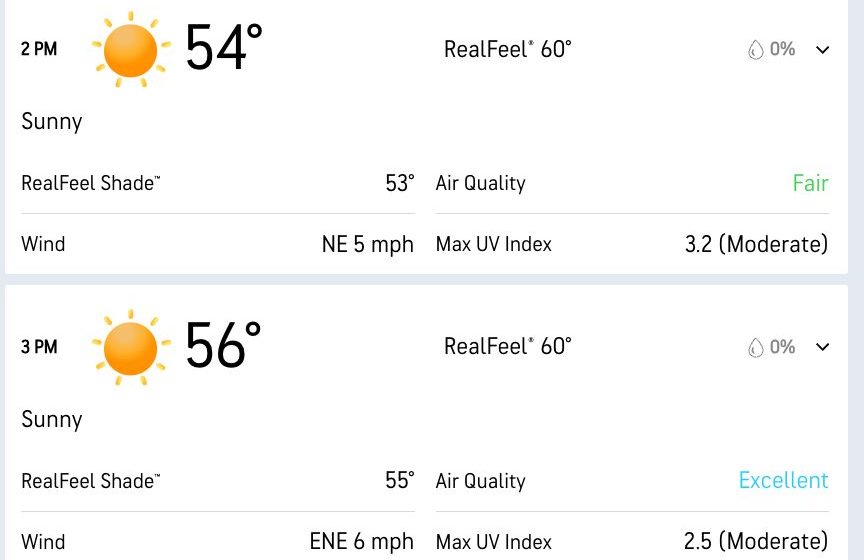Viewport: 864px width, 560px height.
Task: Click the sun icon for 2 PM
Action: [131, 50]
